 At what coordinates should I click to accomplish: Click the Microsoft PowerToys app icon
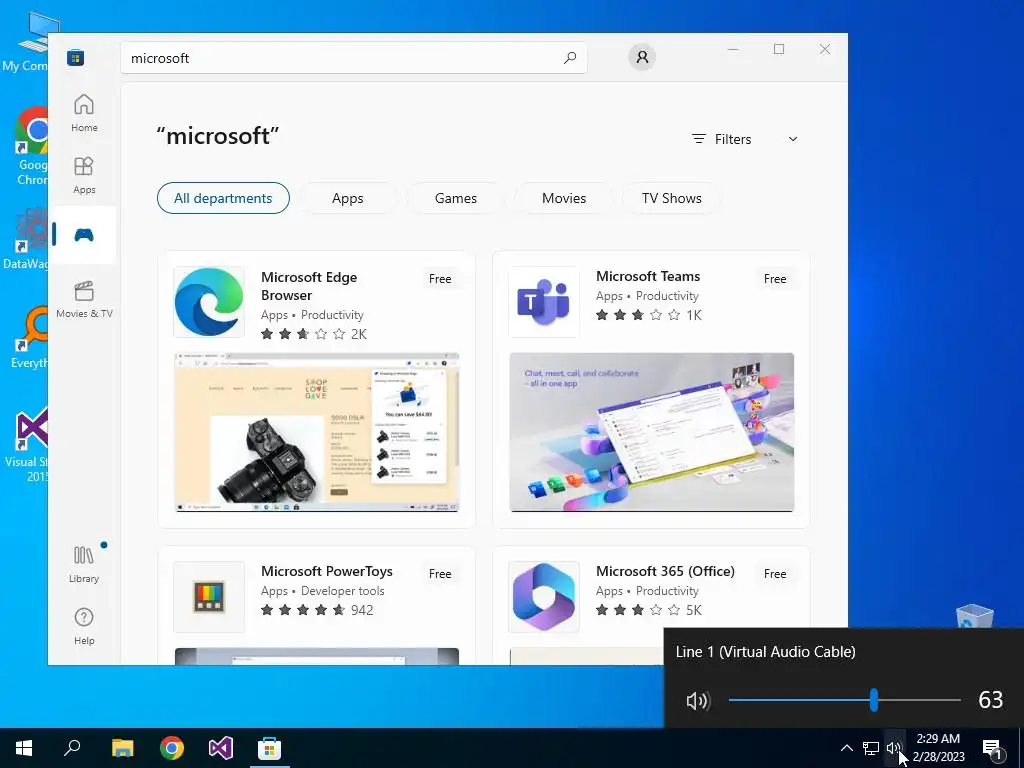(x=209, y=596)
